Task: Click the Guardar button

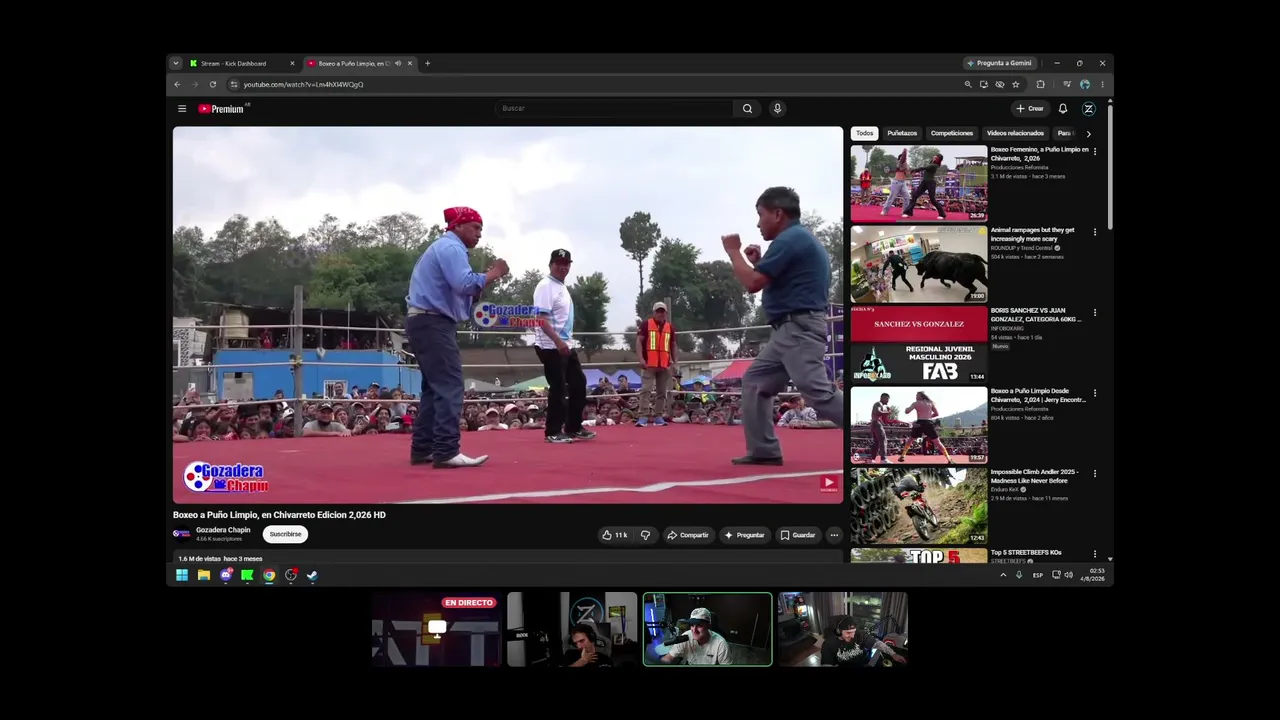Action: click(x=798, y=535)
